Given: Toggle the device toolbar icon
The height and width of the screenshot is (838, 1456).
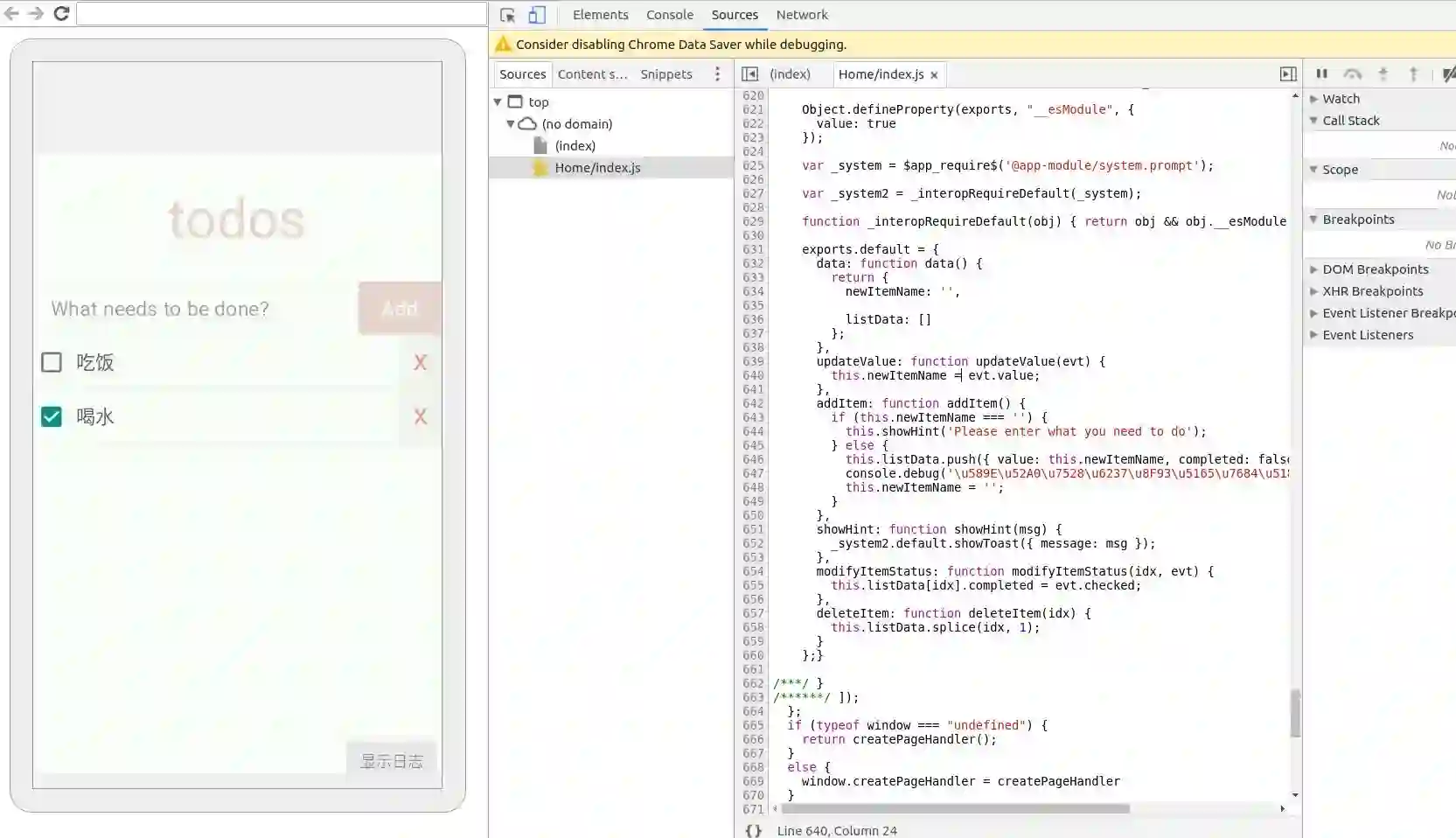Looking at the screenshot, I should pos(537,15).
